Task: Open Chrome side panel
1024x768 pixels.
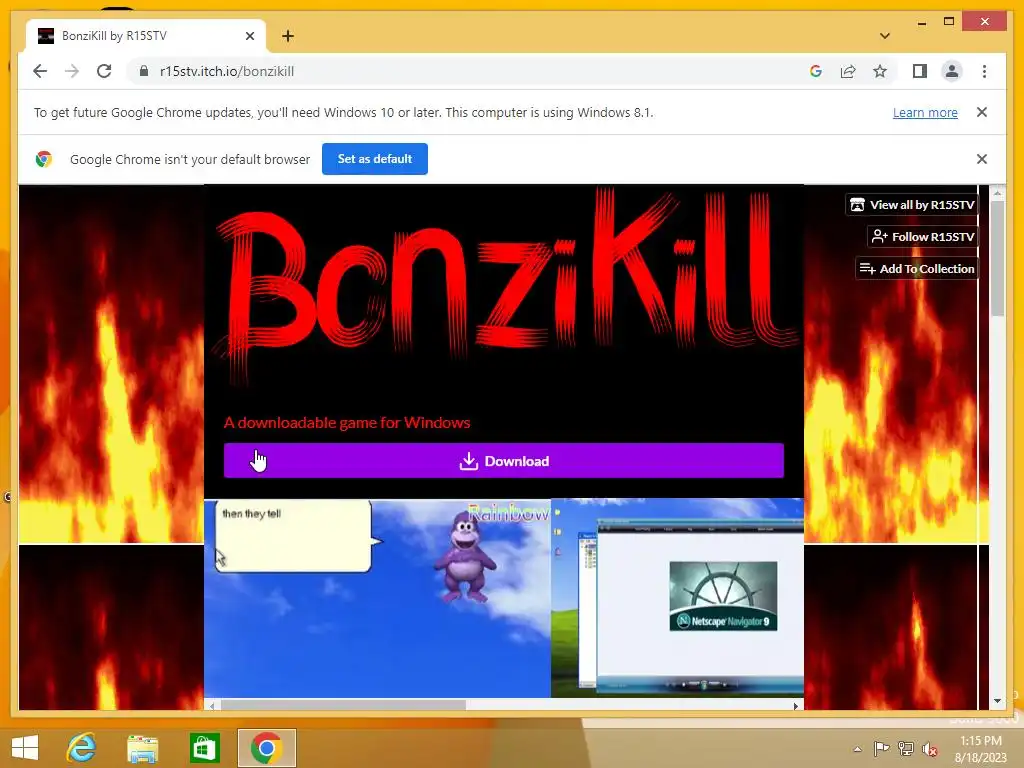Action: [x=920, y=71]
